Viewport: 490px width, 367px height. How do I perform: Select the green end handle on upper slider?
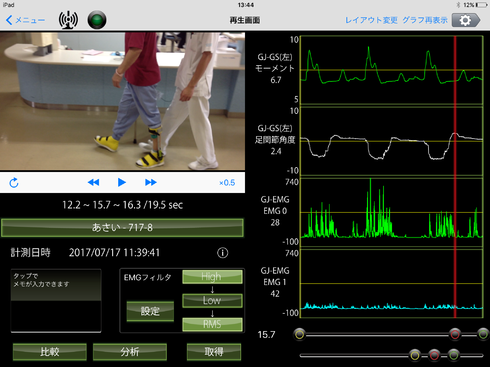coord(483,334)
